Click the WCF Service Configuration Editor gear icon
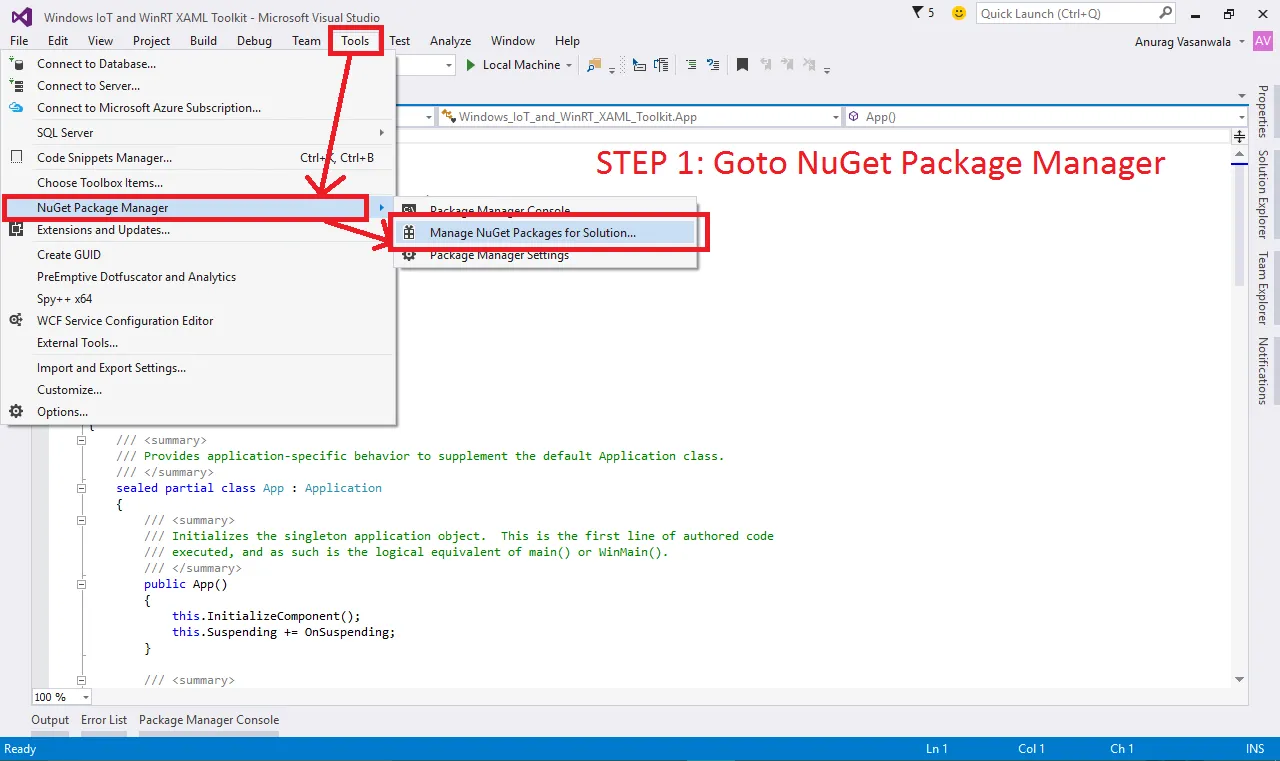Screen dimensions: 1280x761 16,321
